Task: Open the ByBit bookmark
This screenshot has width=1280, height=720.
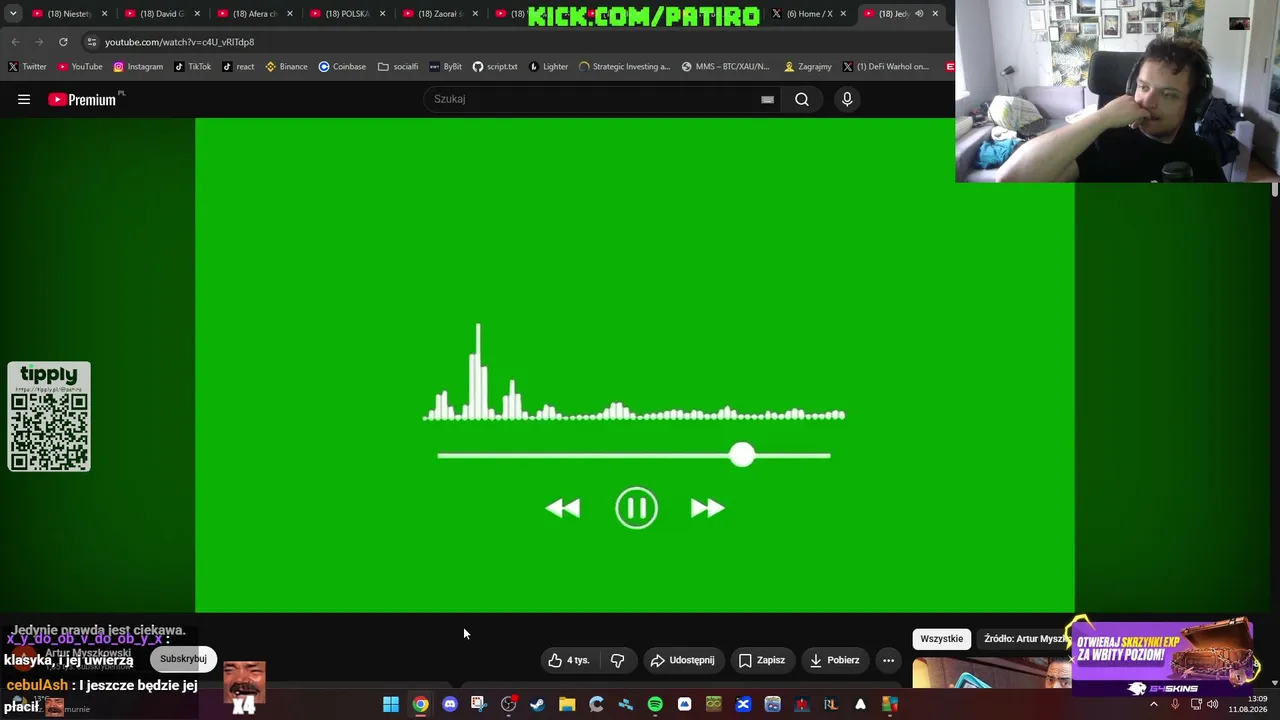Action: (446, 67)
